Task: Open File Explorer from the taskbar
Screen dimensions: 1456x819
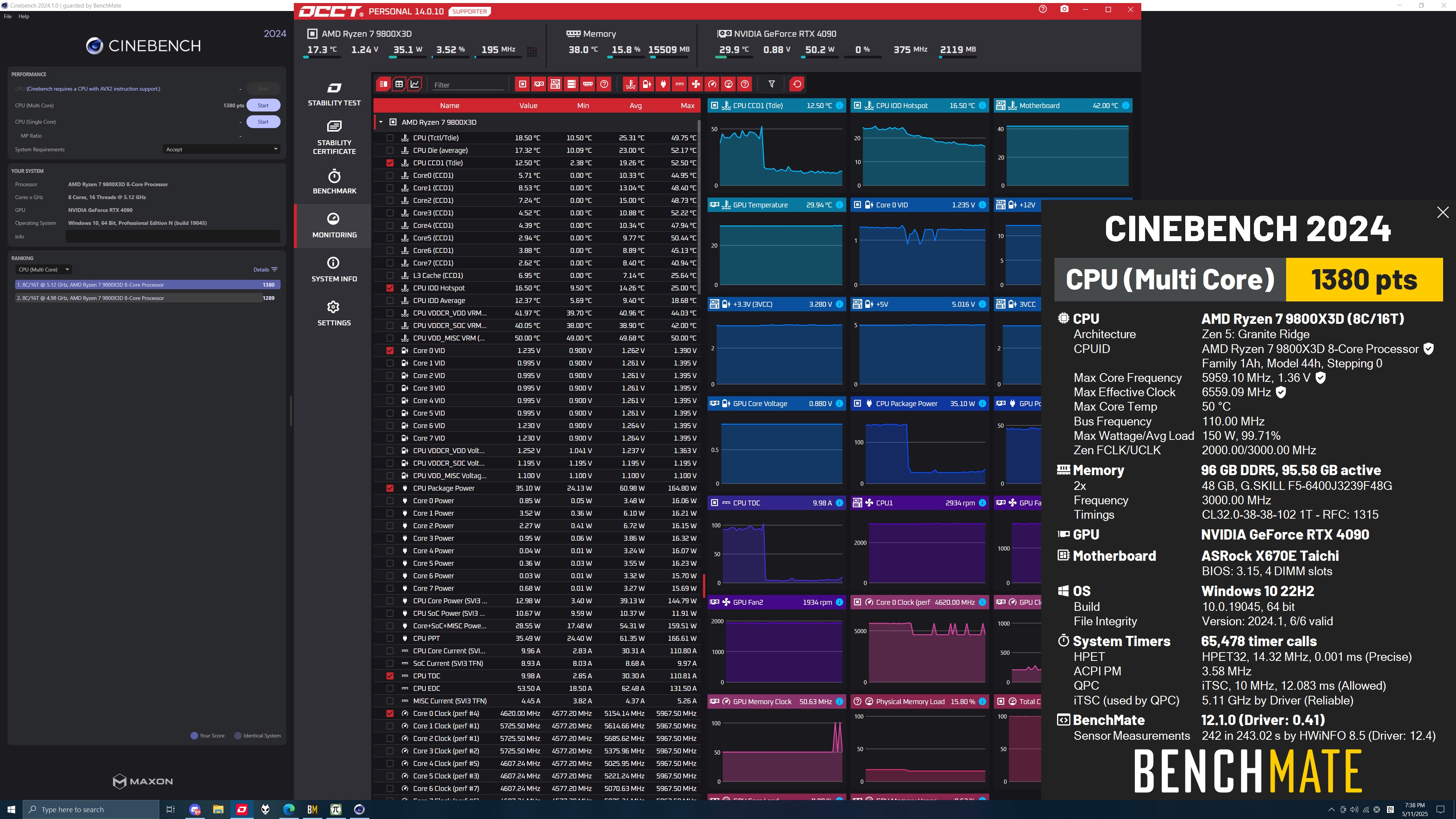Action: tap(218, 810)
